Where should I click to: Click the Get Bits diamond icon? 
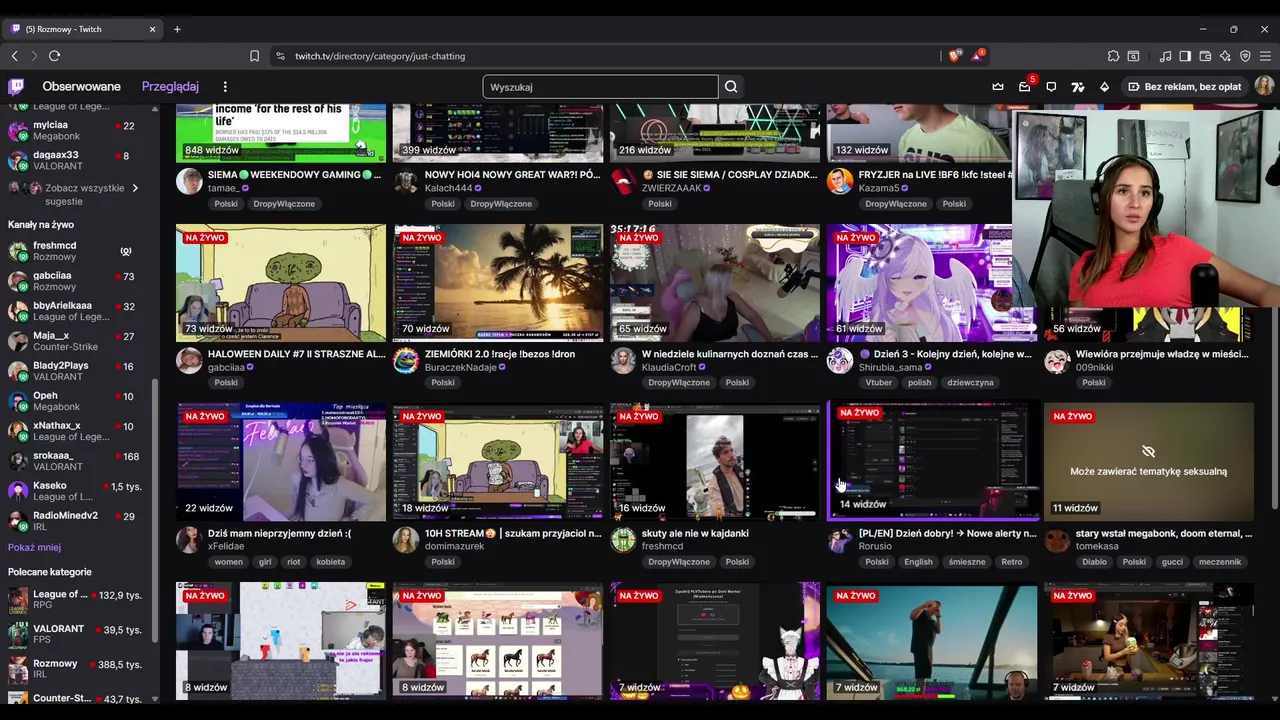[x=1104, y=87]
